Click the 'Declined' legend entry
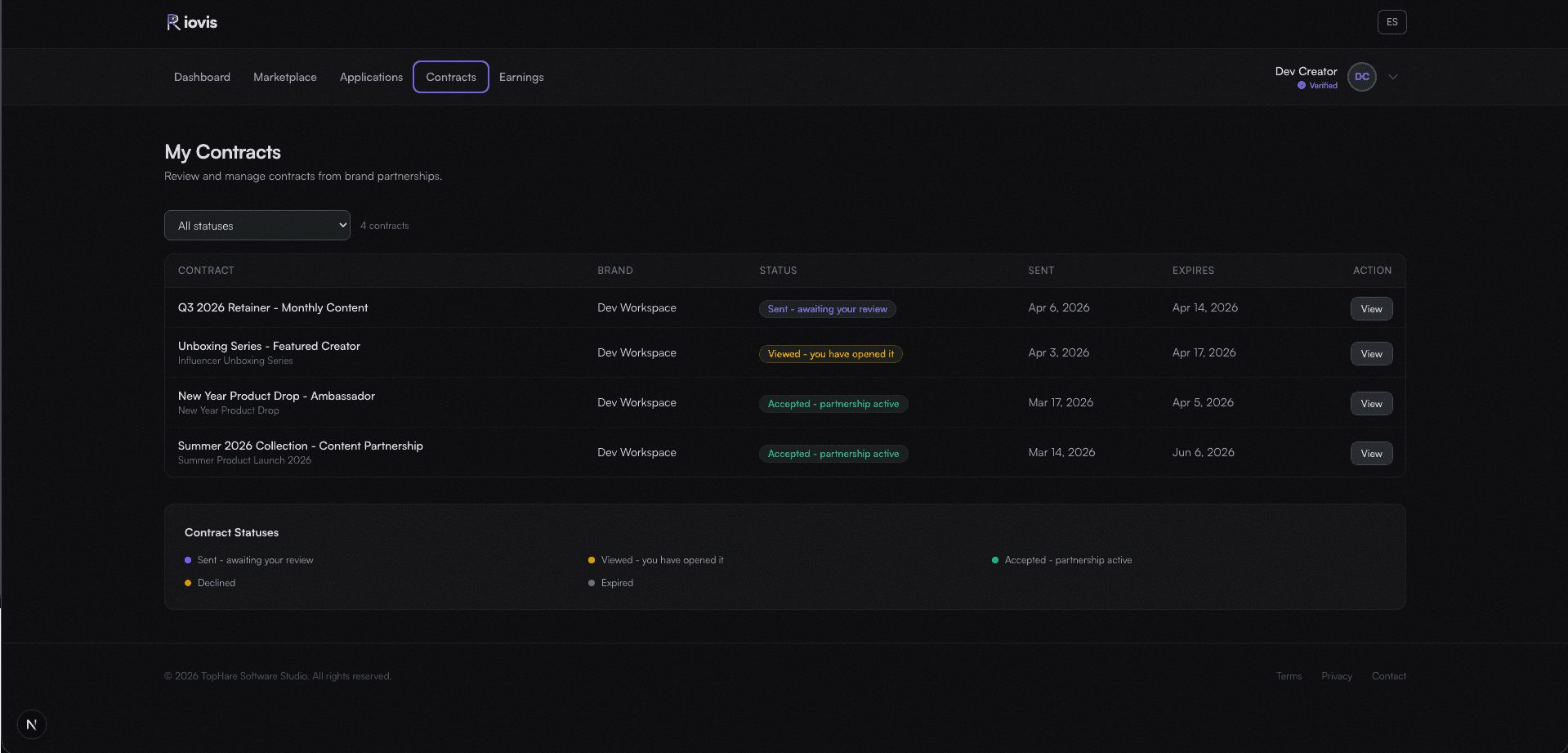1568x753 pixels. [x=210, y=583]
